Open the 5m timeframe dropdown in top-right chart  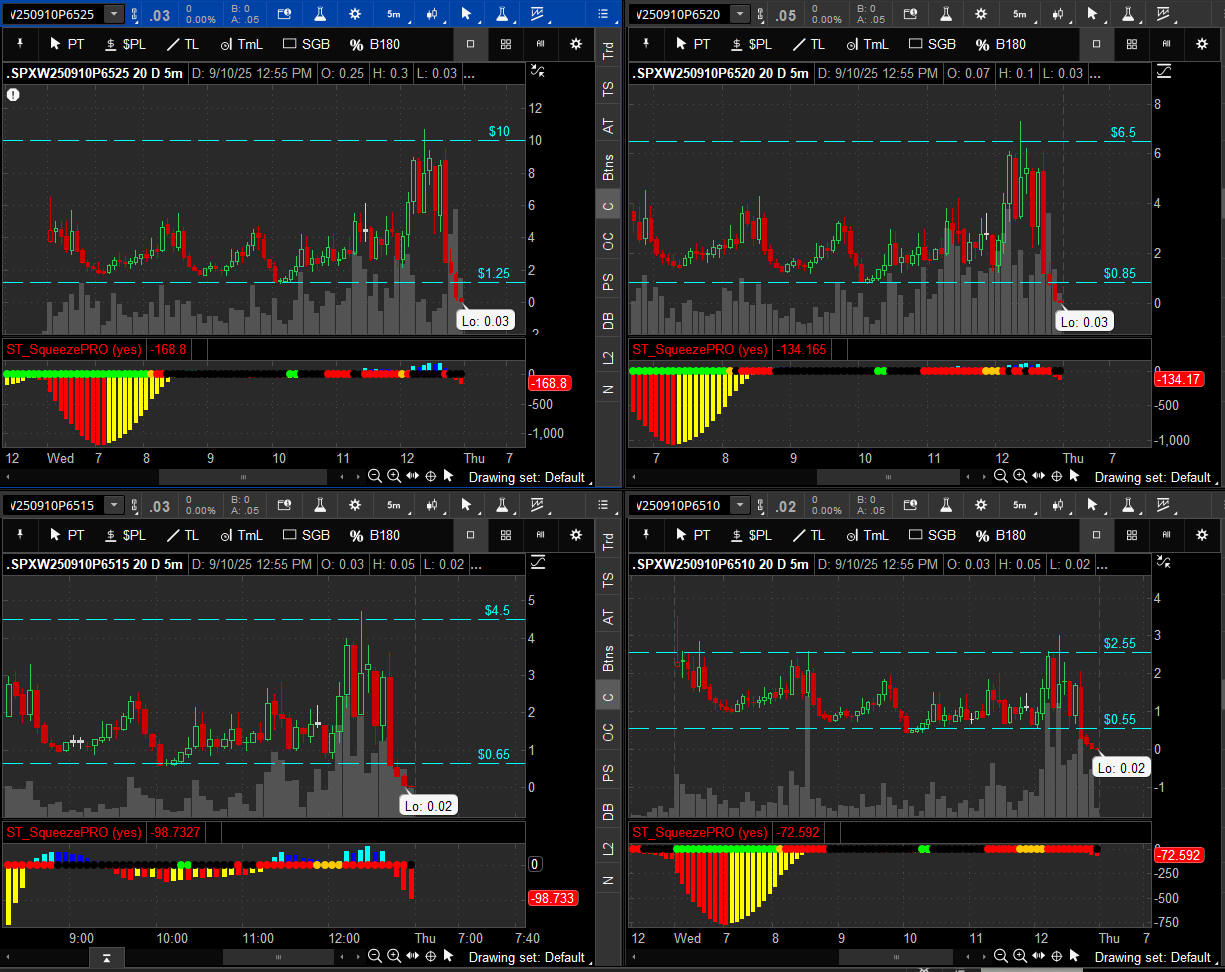click(1019, 14)
